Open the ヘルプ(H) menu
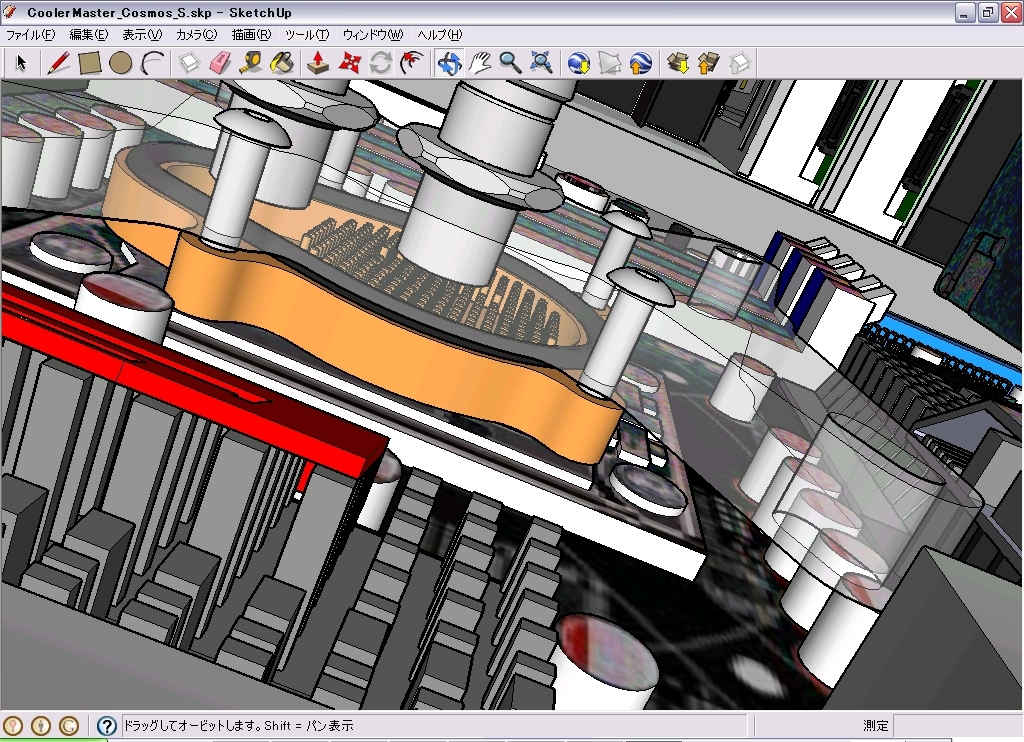Viewport: 1024px width, 742px height. pos(440,34)
